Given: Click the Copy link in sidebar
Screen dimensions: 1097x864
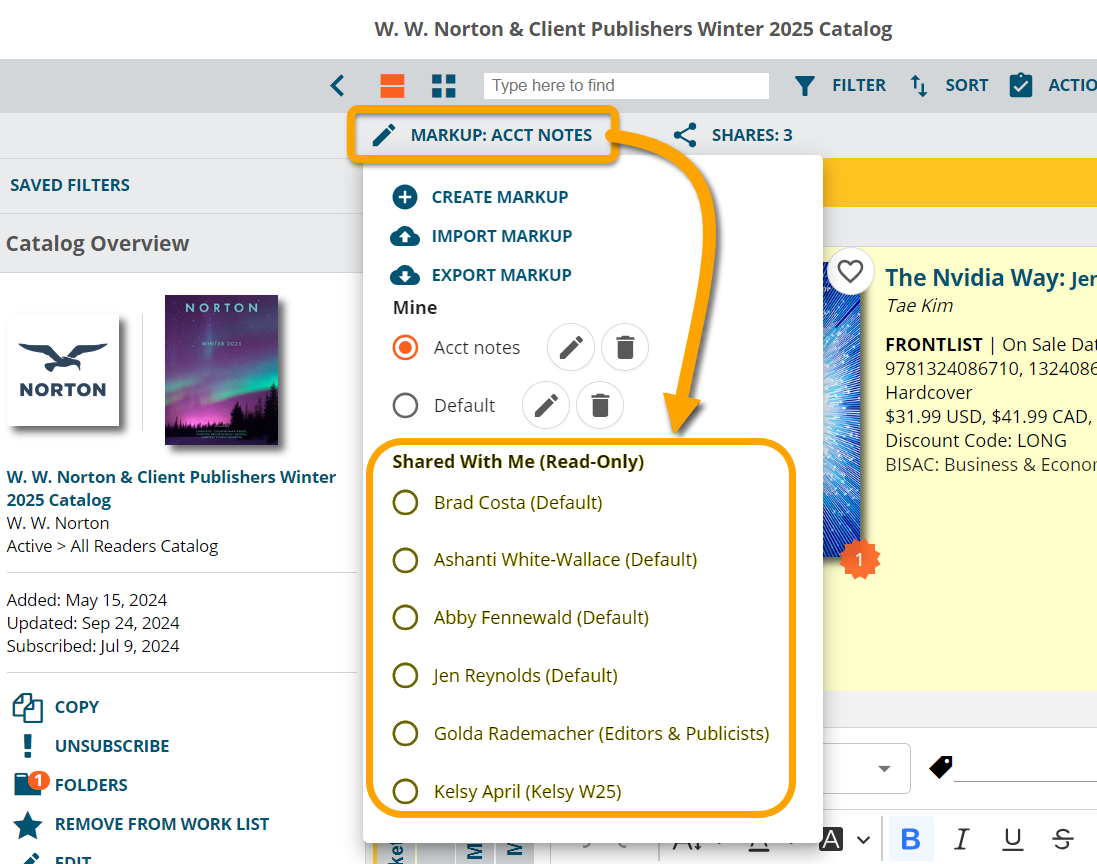Looking at the screenshot, I should [x=77, y=707].
